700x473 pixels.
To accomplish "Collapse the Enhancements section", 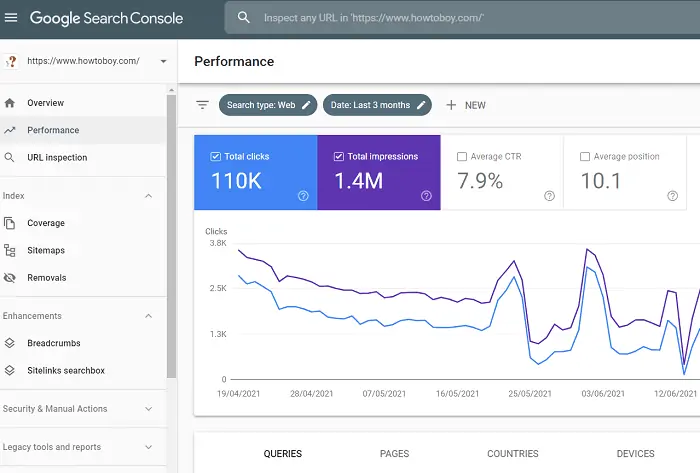I will pyautogui.click(x=149, y=316).
